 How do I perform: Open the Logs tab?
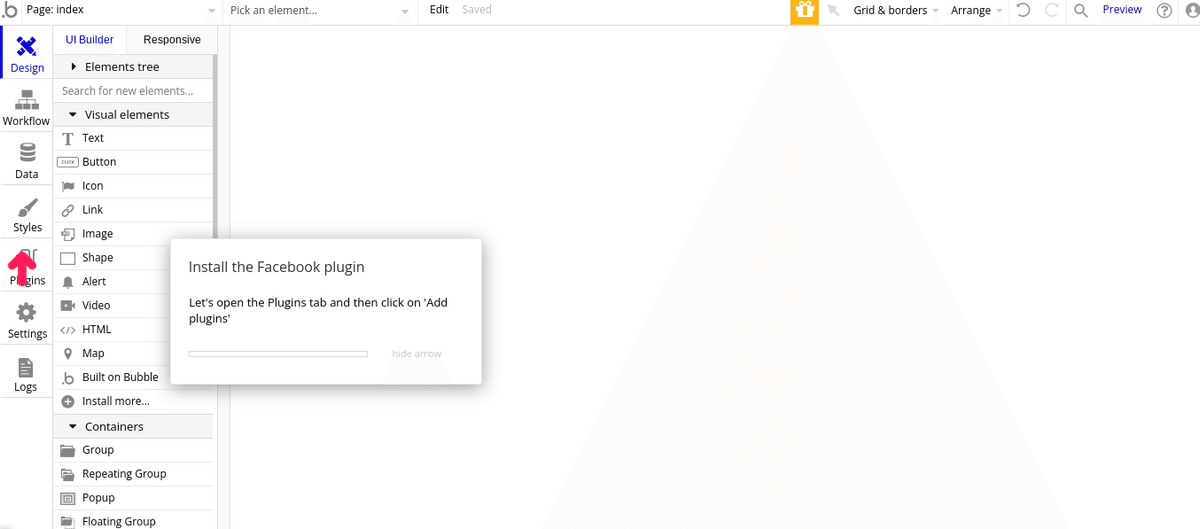(x=27, y=374)
